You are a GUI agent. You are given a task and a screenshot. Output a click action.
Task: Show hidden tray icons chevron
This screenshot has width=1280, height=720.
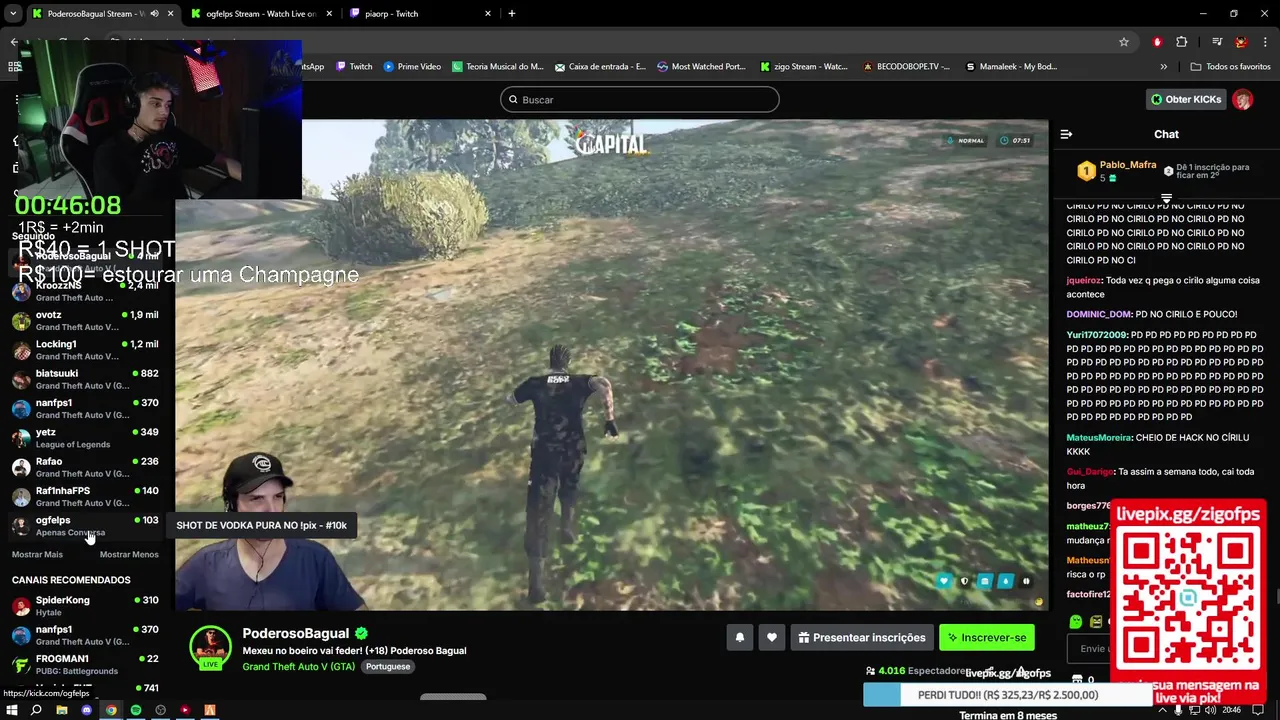click(x=1162, y=710)
